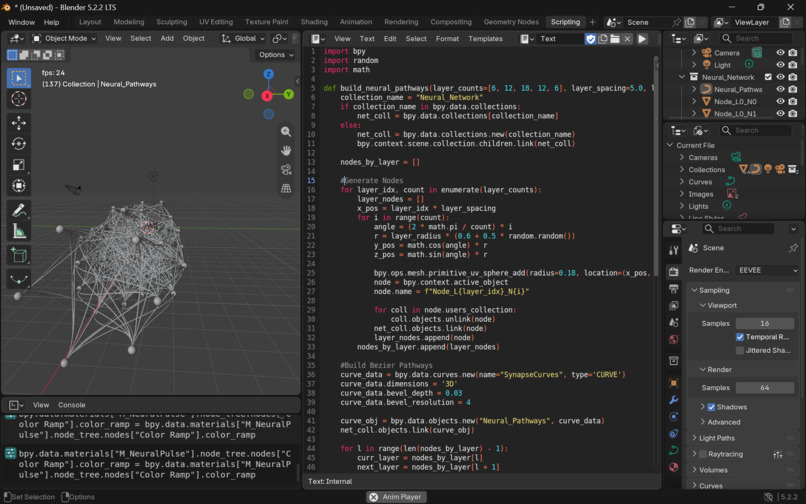The image size is (806, 504).
Task: Click the Anim Player button in status bar
Action: point(396,497)
